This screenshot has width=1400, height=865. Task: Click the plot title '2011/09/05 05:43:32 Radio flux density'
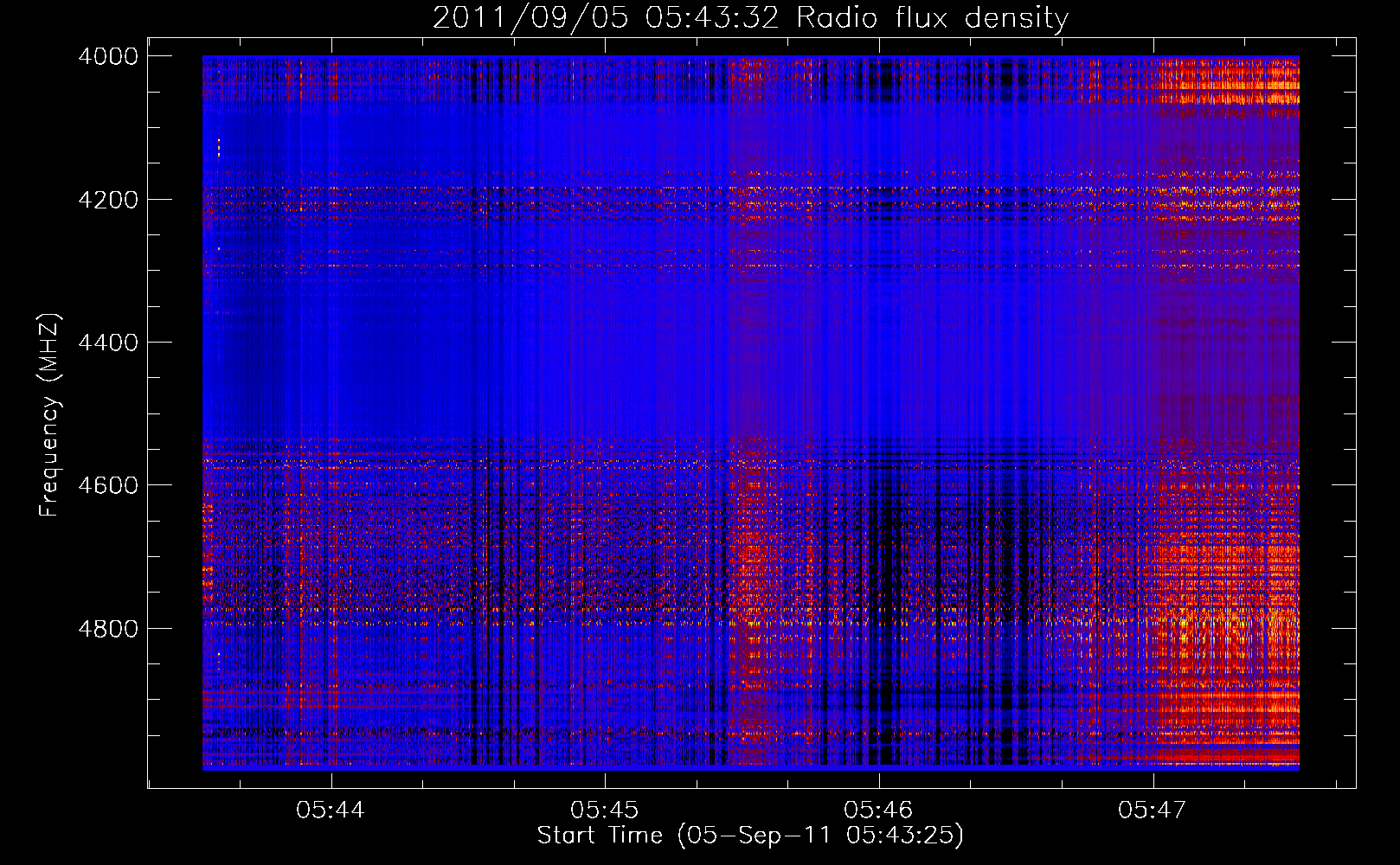(x=750, y=17)
